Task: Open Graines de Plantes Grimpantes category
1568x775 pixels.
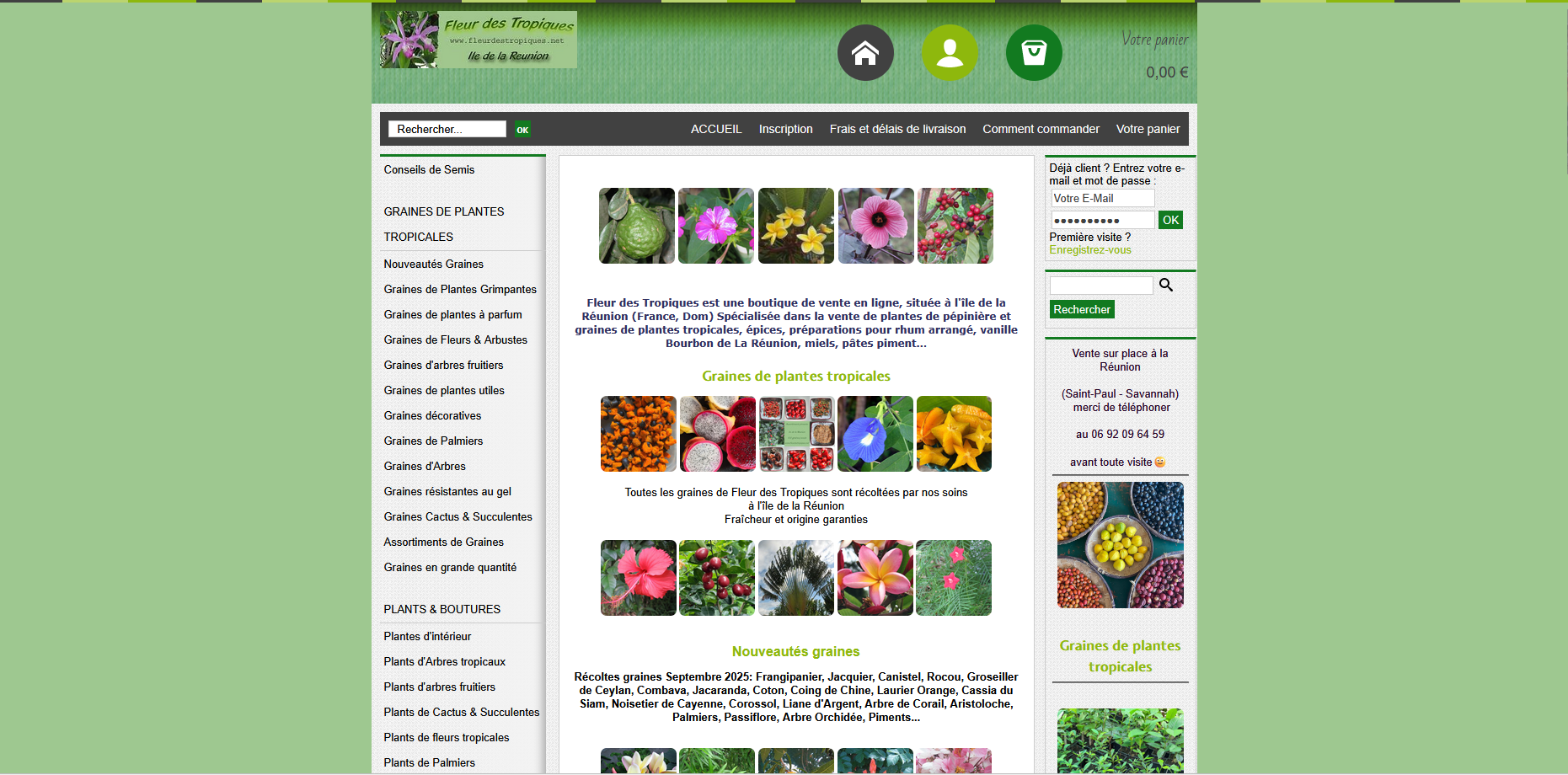Action: [x=460, y=289]
